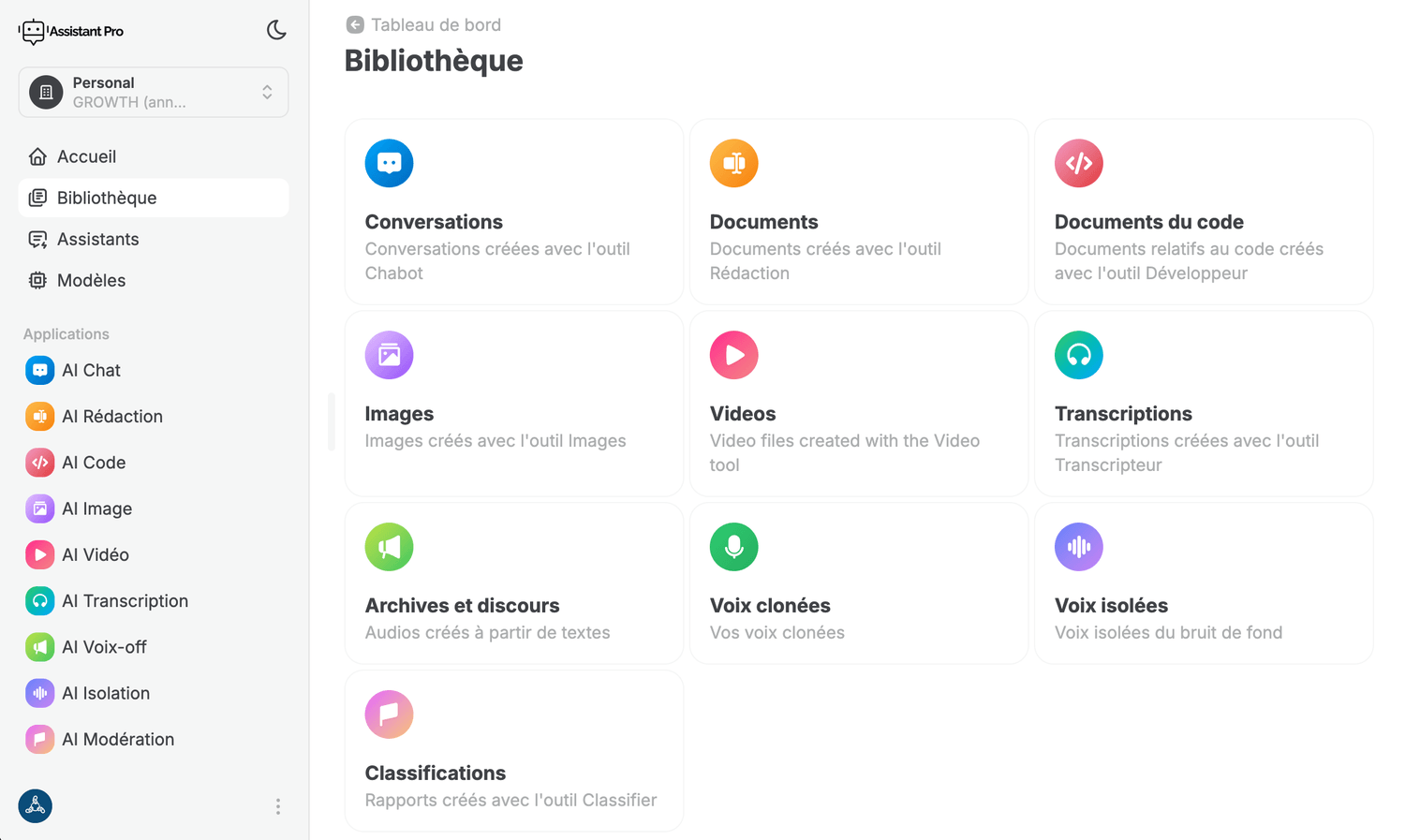Click the user avatar at bottom left
The height and width of the screenshot is (840, 1405).
pyautogui.click(x=36, y=806)
